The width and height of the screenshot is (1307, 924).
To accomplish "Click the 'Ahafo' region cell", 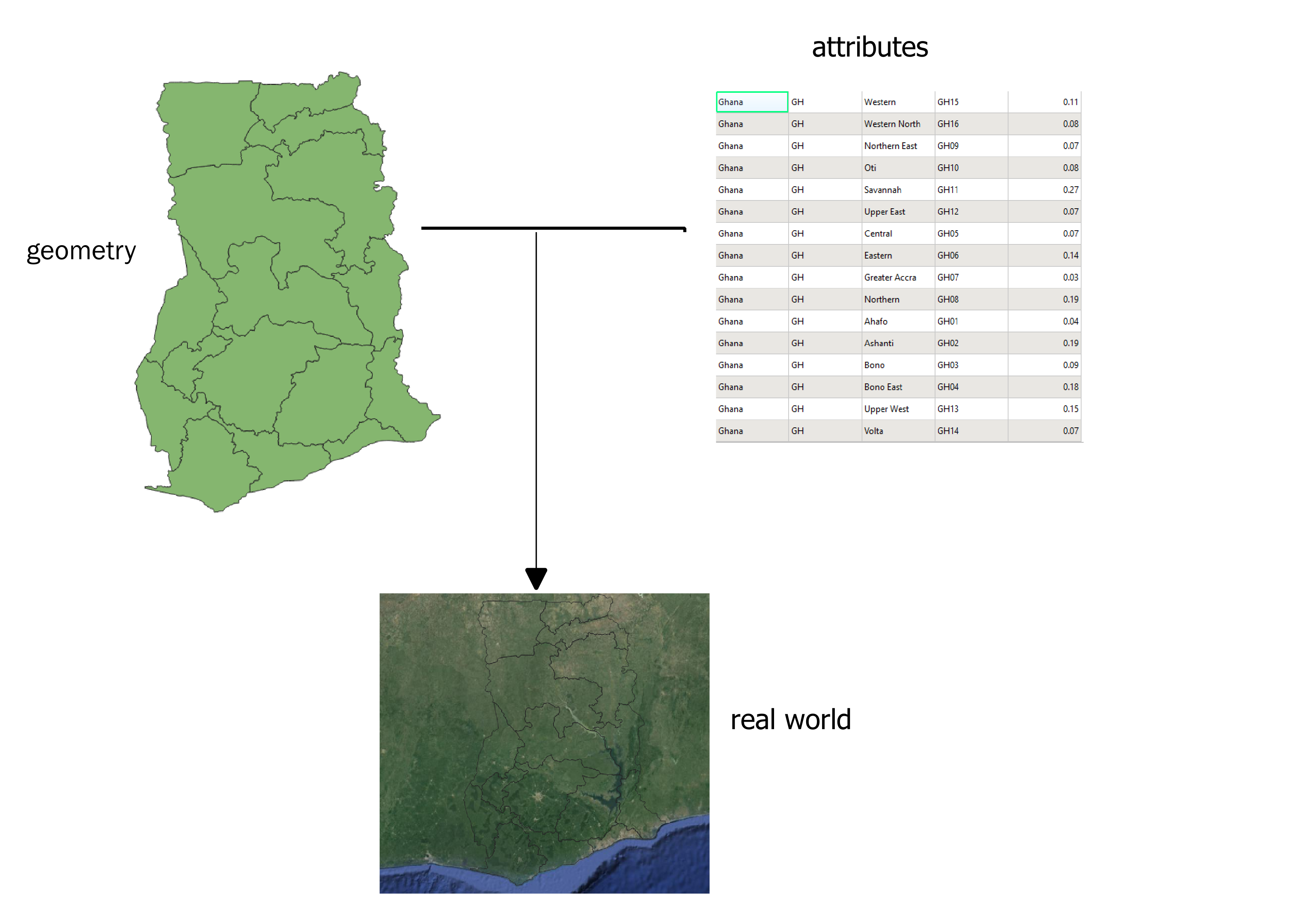I will pos(898,321).
